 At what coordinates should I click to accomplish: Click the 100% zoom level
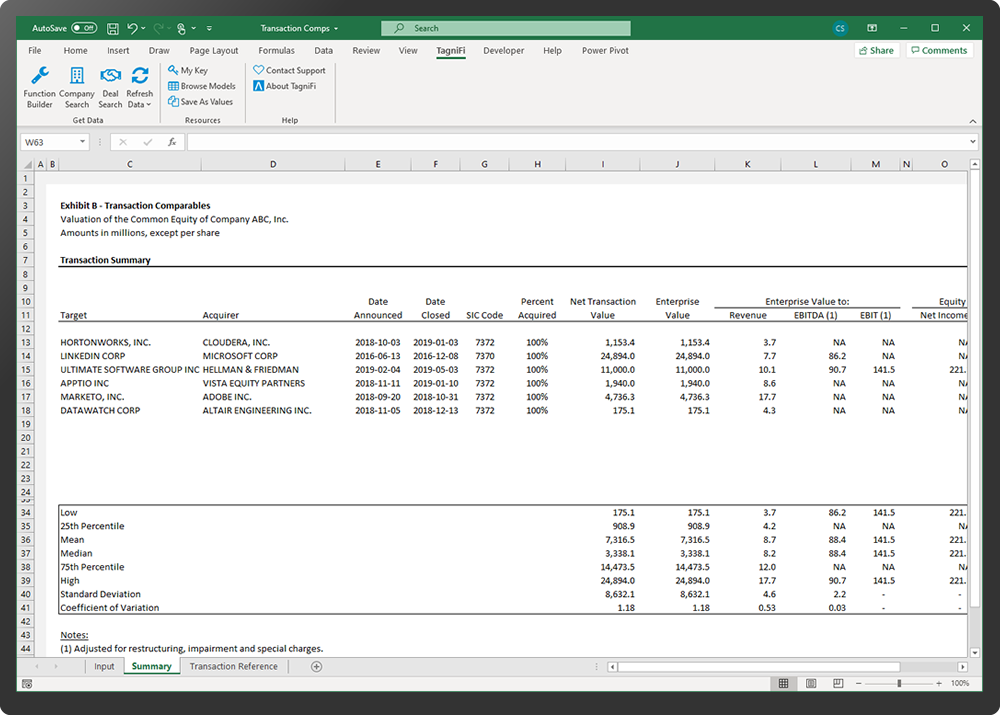pos(960,683)
